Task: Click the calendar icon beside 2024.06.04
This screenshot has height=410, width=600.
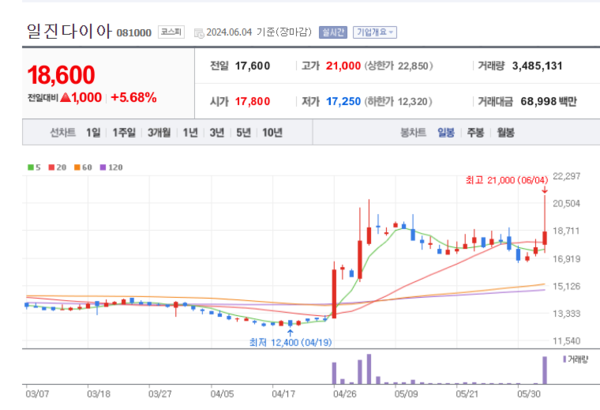Action: pos(199,33)
